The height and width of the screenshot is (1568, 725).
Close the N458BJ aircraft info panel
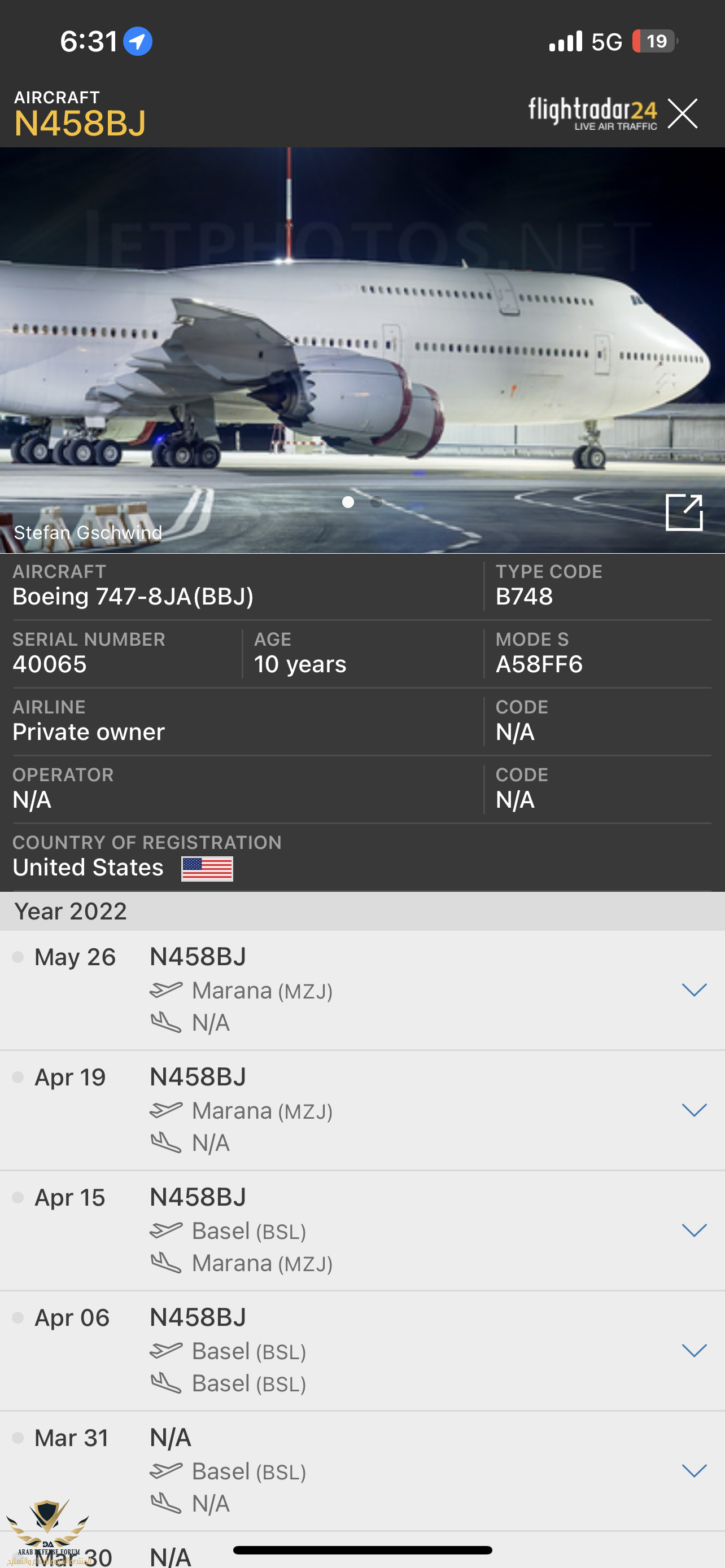[682, 113]
